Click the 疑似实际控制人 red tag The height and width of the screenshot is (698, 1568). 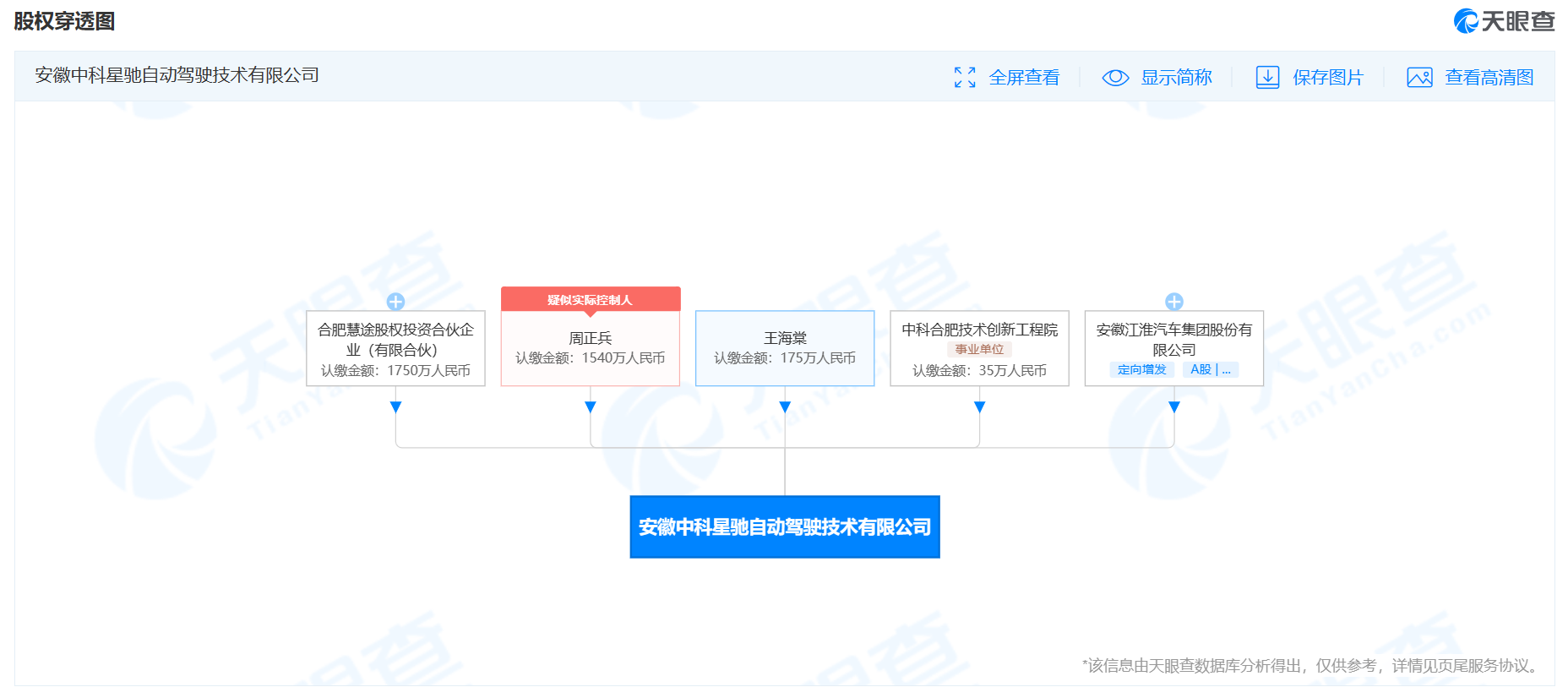591,299
